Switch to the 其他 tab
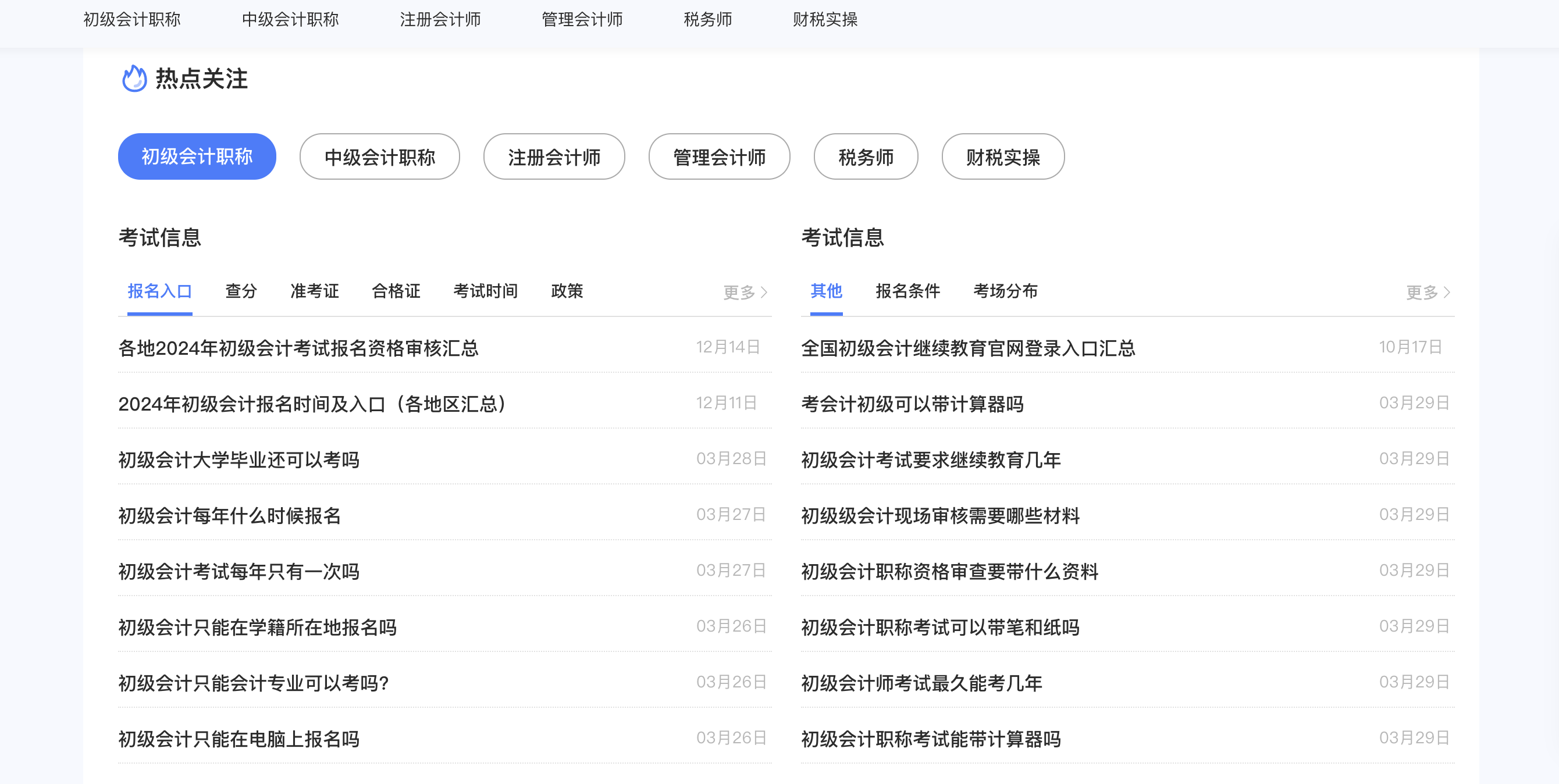Viewport: 1559px width, 784px height. 827,291
